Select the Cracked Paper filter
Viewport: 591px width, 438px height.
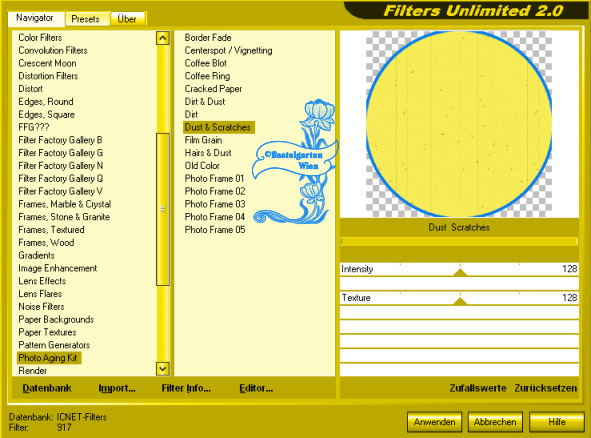coord(213,89)
